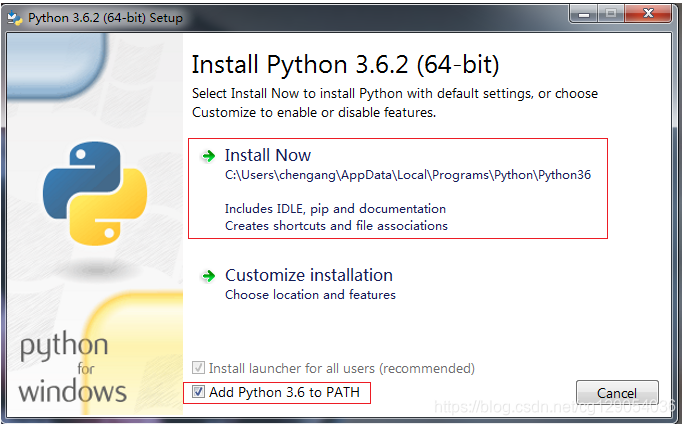This screenshot has width=686, height=425.
Task: Click 'Creates shortcuts and file associations' text
Action: tap(336, 226)
